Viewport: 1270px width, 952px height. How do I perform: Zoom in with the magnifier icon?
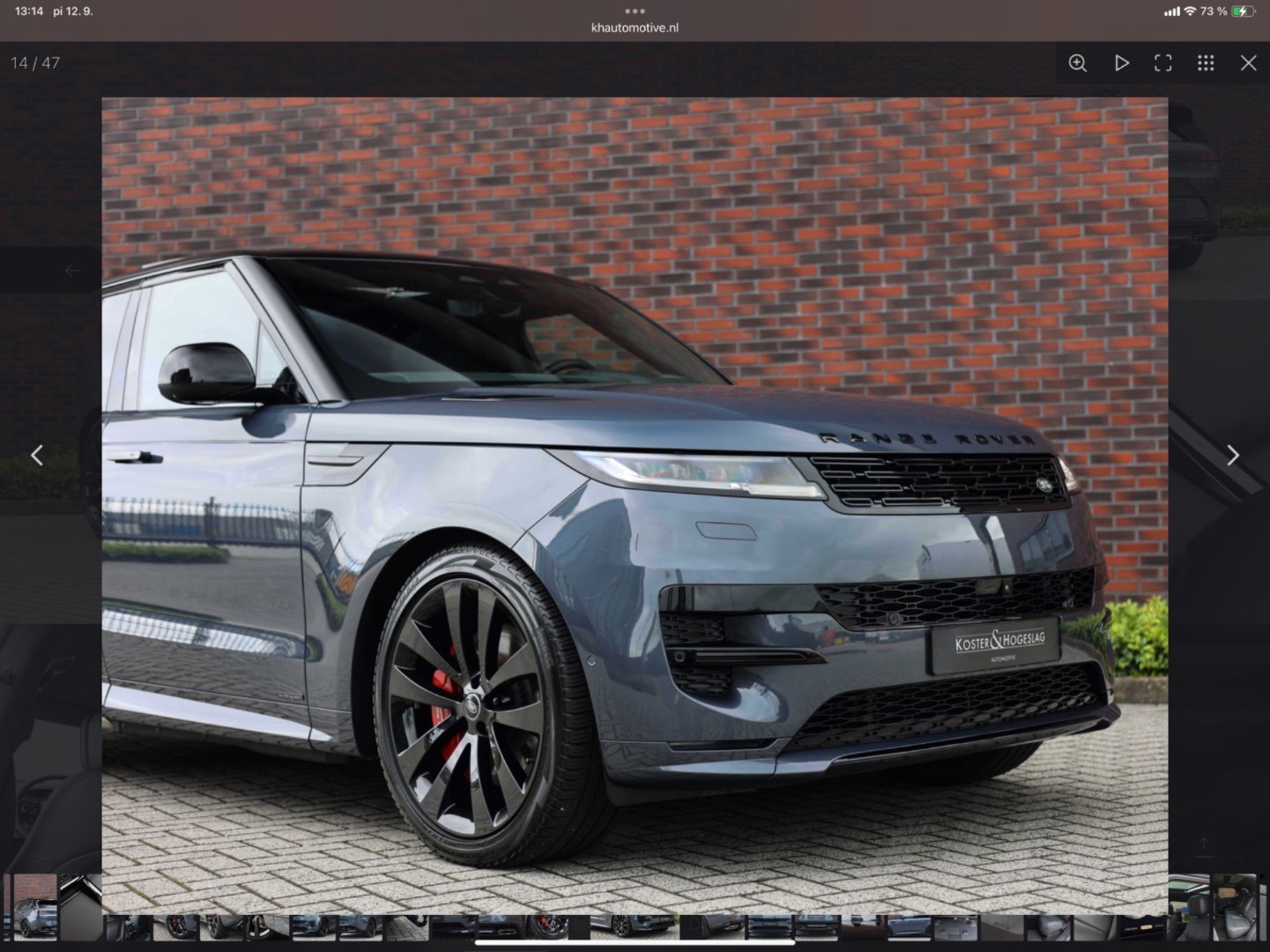[x=1078, y=63]
